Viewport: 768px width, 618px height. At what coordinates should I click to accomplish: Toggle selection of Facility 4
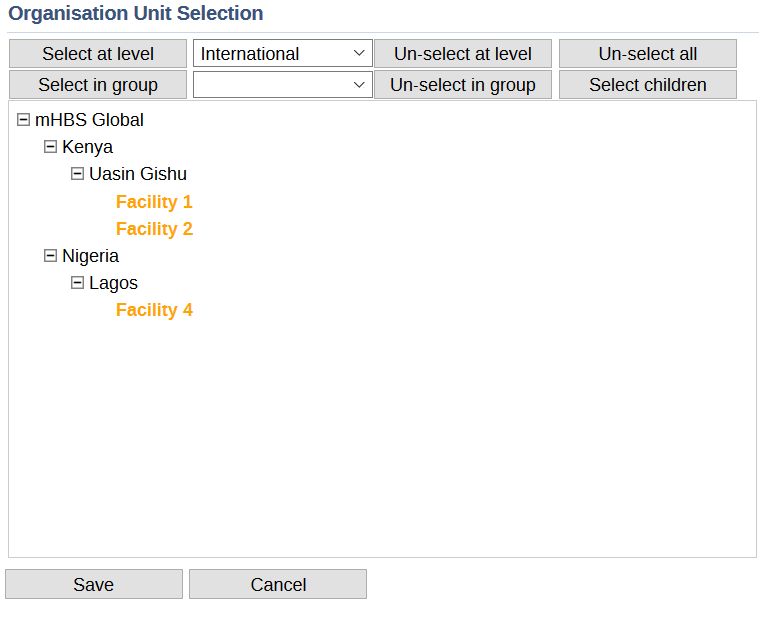154,310
